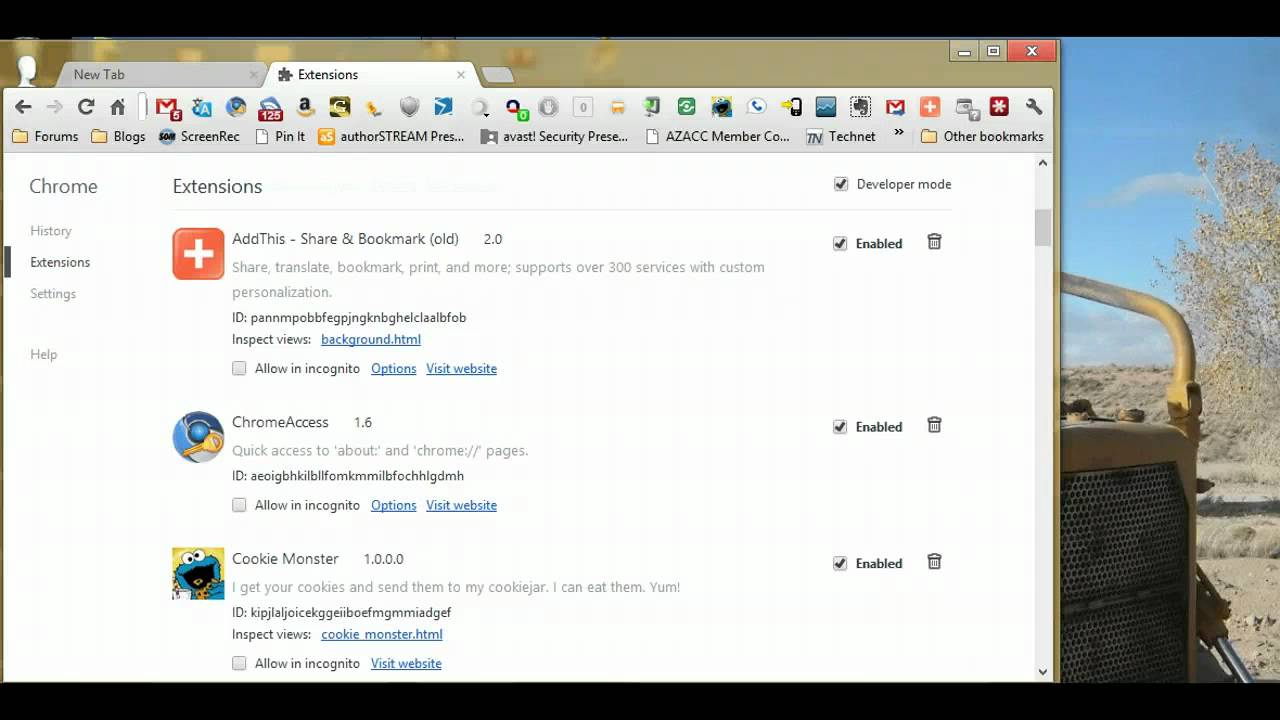
Task: Remove AddThis using its trash icon
Action: [934, 242]
